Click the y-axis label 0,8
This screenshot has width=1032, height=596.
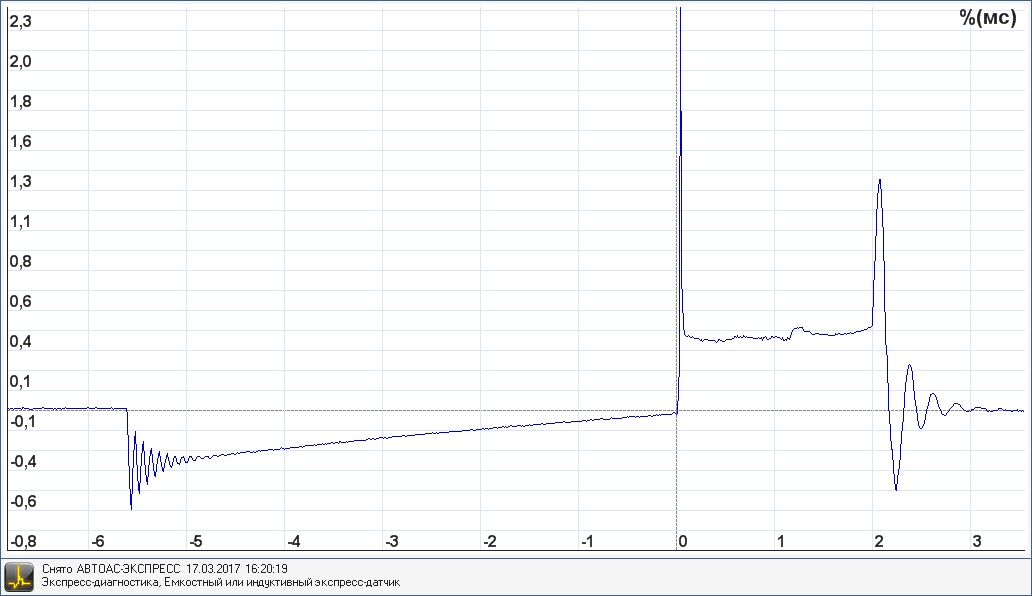(20, 262)
